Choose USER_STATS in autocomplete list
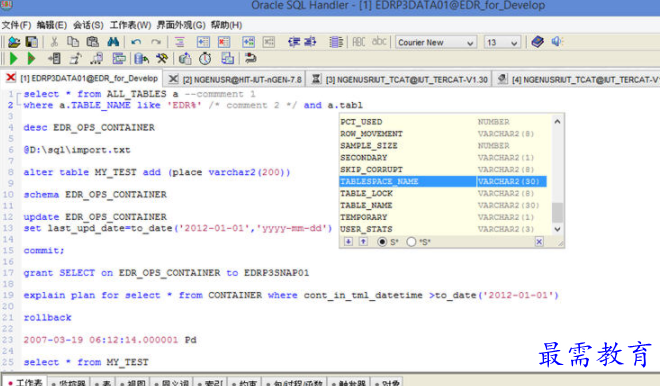660x386 pixels. coord(443,229)
